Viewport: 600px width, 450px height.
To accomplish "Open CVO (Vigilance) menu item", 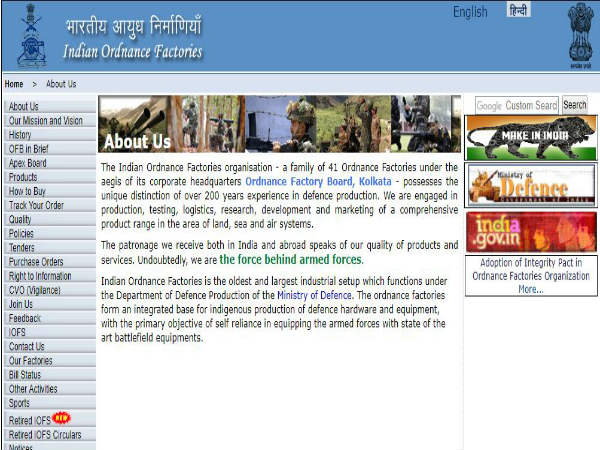I will [36, 290].
